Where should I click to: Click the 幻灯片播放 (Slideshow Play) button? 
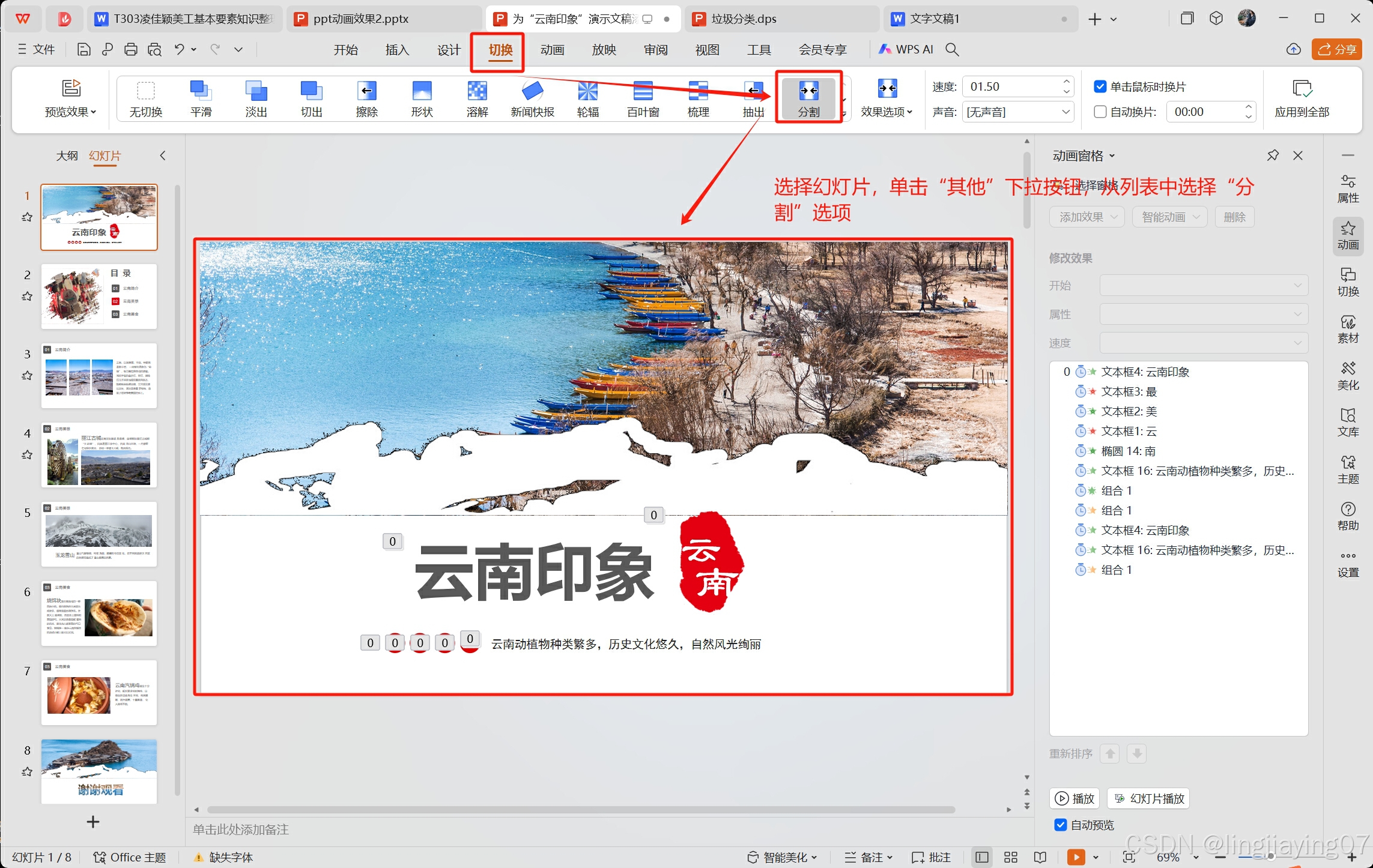click(1149, 798)
